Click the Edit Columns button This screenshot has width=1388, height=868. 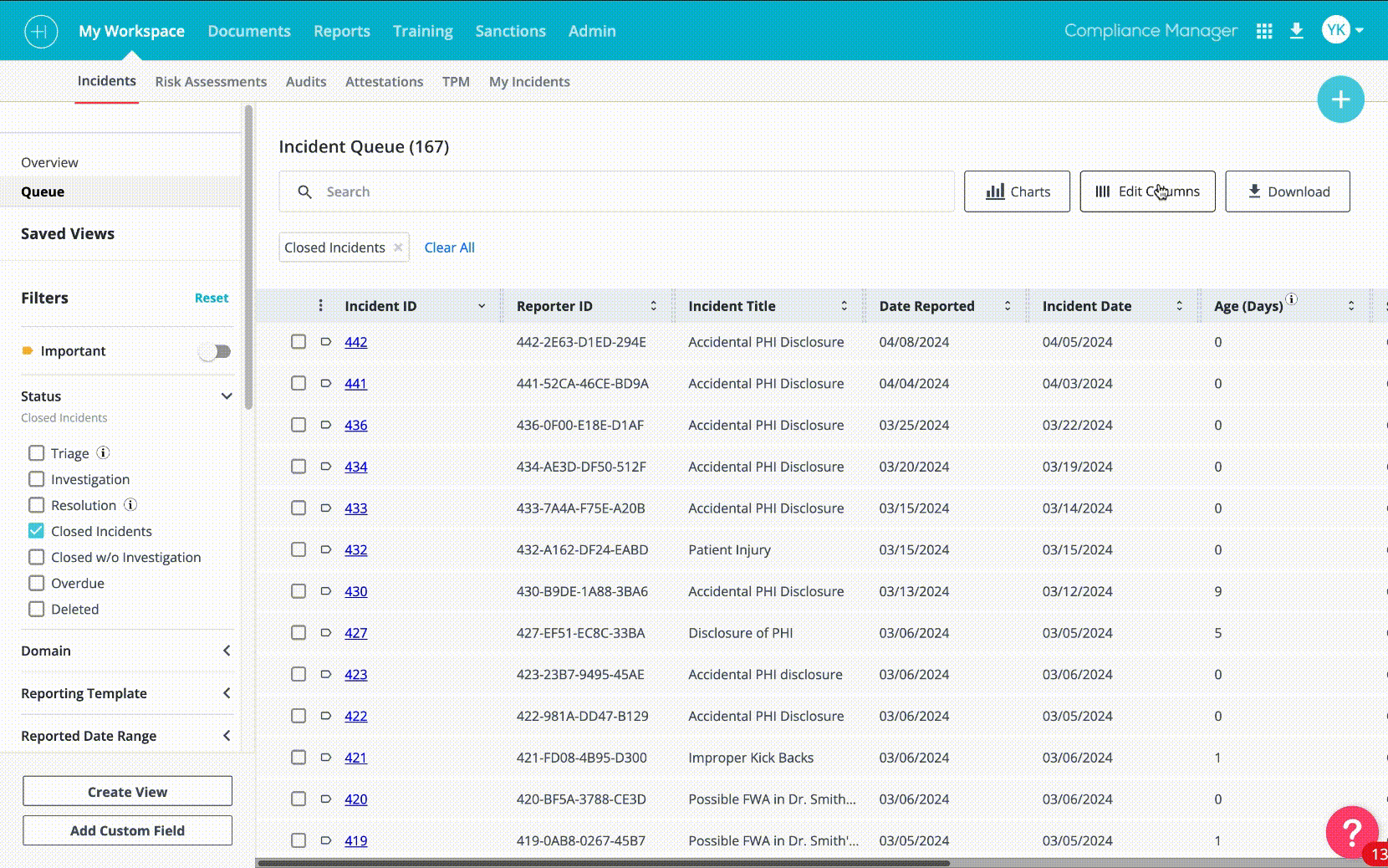coord(1147,191)
